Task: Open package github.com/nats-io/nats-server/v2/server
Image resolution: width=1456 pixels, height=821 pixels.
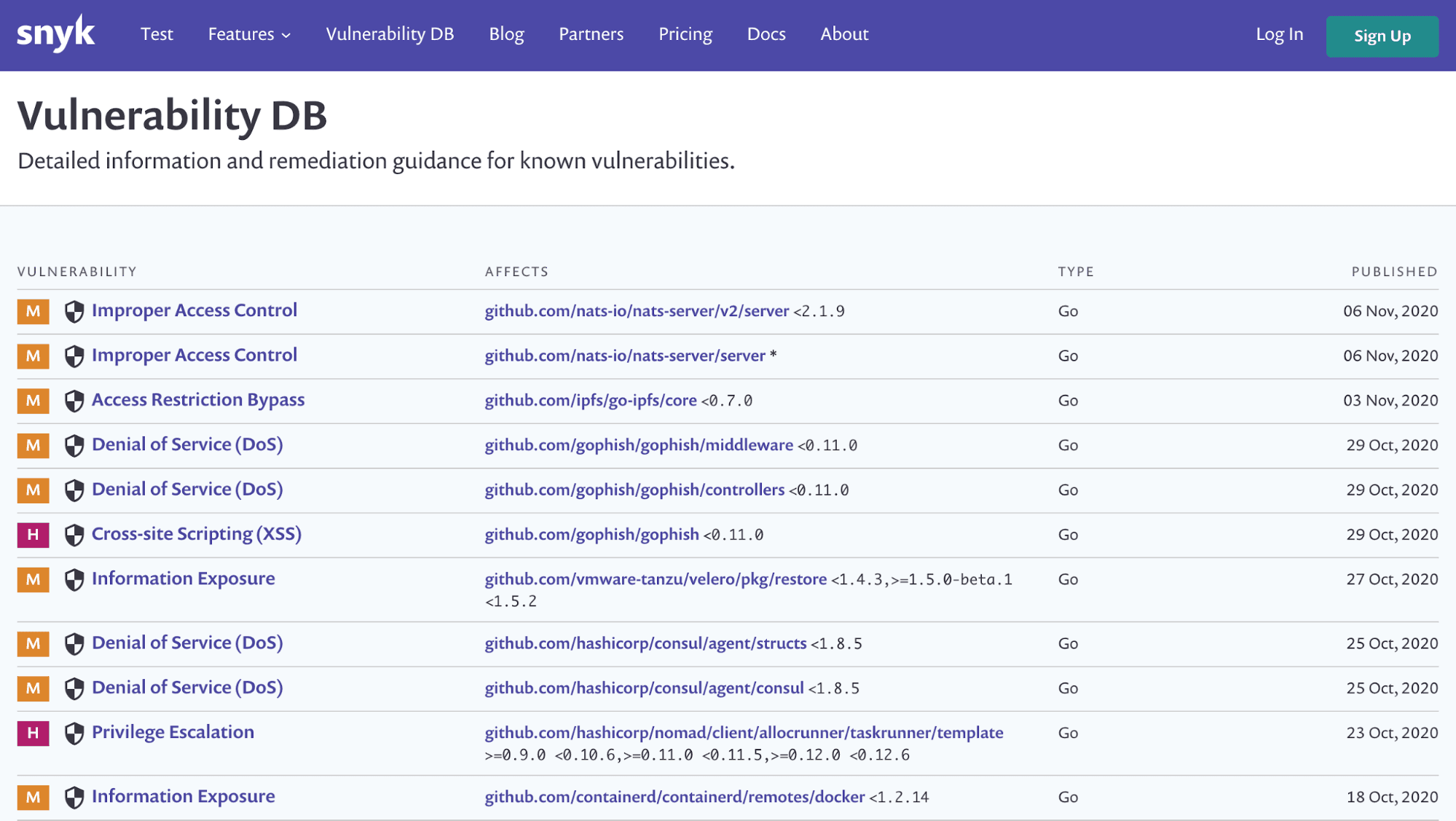Action: [637, 311]
